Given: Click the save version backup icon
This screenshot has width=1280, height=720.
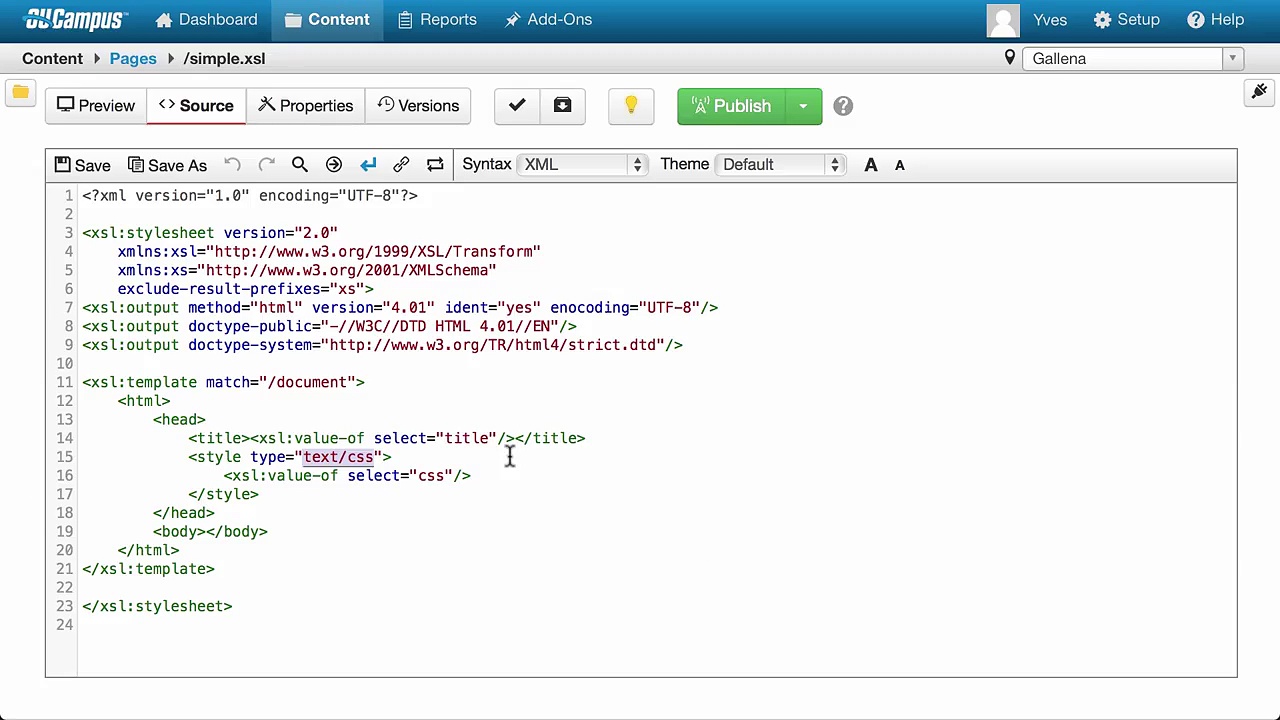Looking at the screenshot, I should coord(562,106).
